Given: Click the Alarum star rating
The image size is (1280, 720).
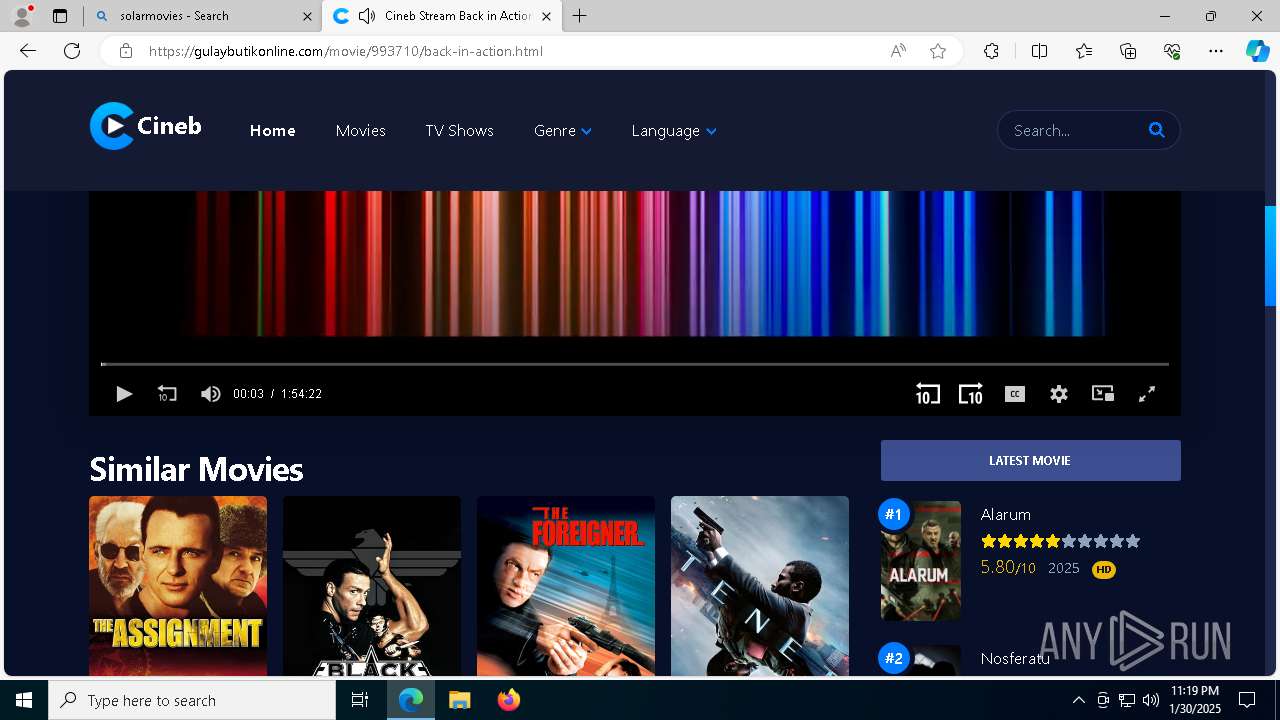Looking at the screenshot, I should (x=1060, y=541).
